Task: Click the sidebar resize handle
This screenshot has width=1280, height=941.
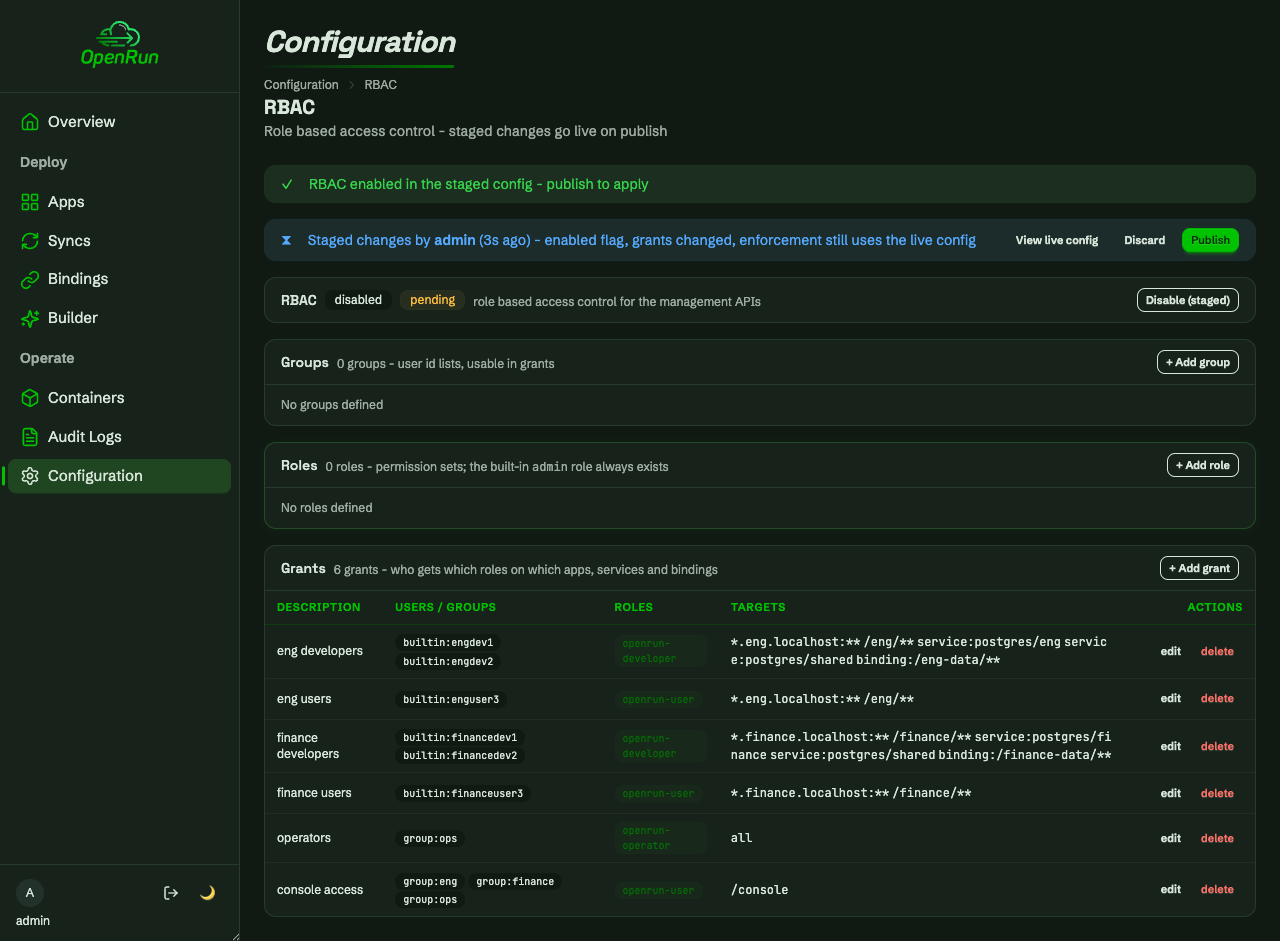Action: point(235,936)
